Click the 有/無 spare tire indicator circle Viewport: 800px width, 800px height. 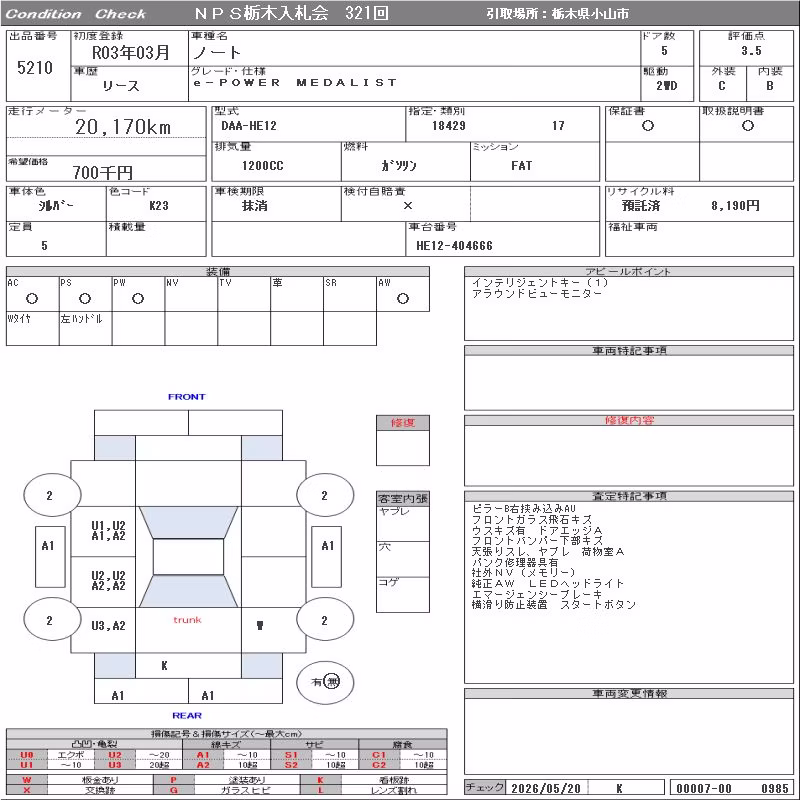[325, 682]
